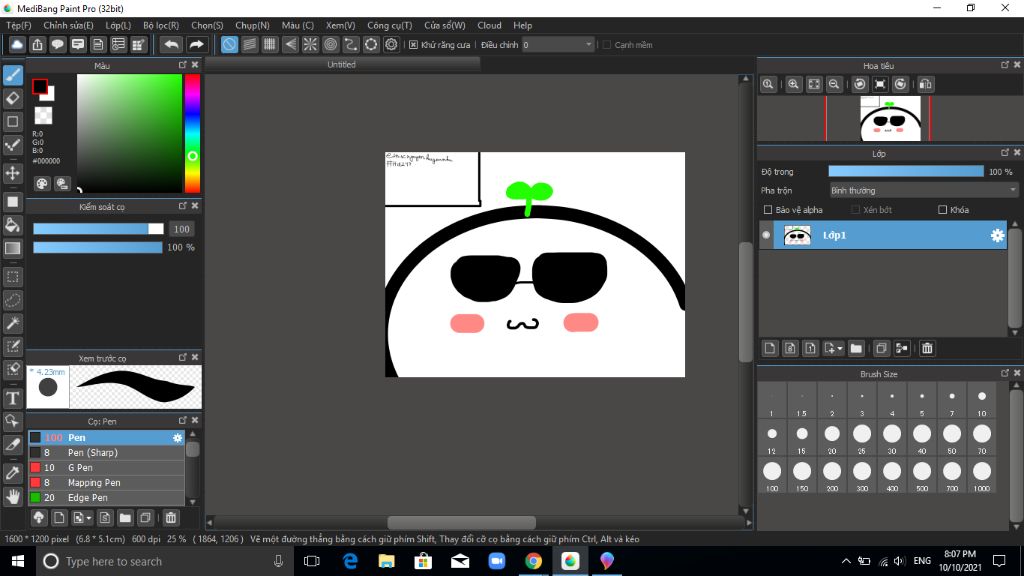Enable the Bảo vệ alpha checkbox
Screen dimensions: 1024x576
pyautogui.click(x=768, y=210)
